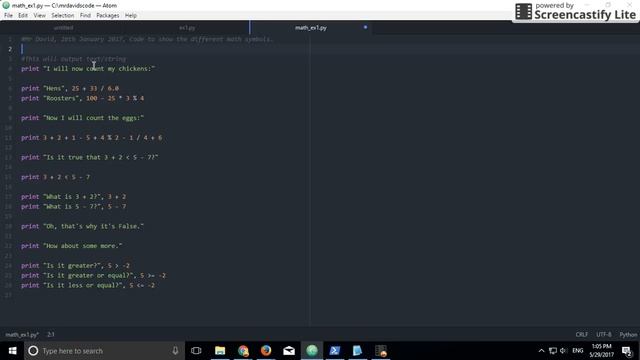Click the line 'How about some more.'
The height and width of the screenshot is (360, 640).
(x=71, y=246)
